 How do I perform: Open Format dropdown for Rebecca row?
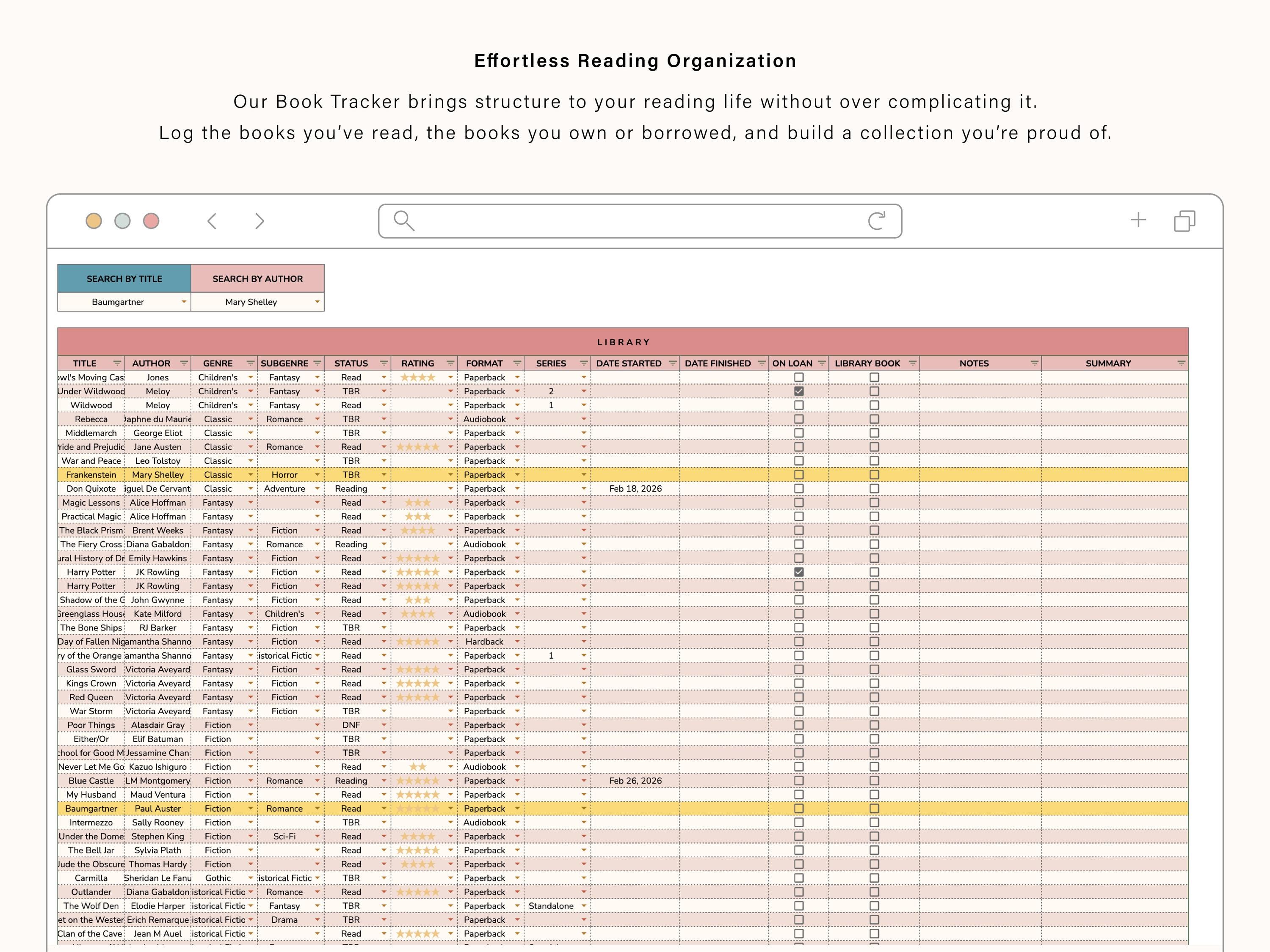coord(517,419)
